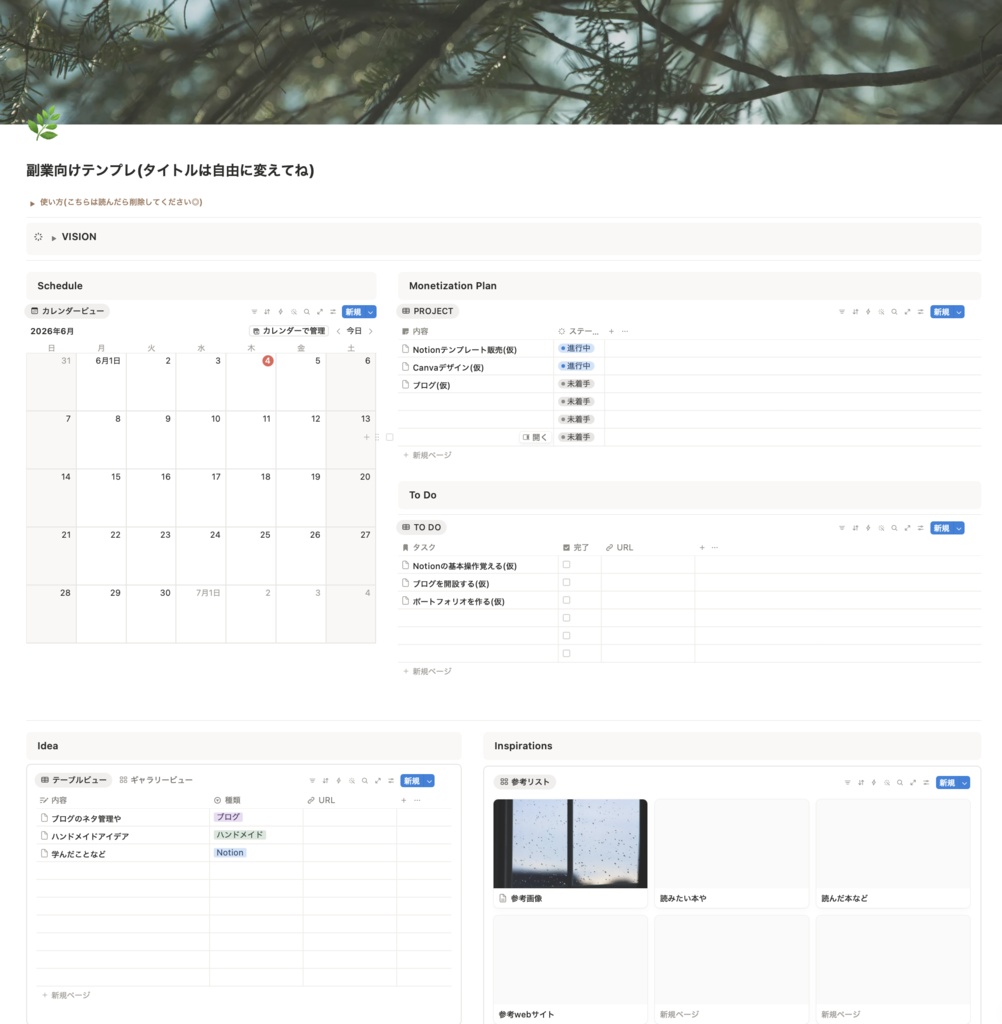Add property plus icon in PROJECT header
The height and width of the screenshot is (1024, 1002).
coord(611,332)
